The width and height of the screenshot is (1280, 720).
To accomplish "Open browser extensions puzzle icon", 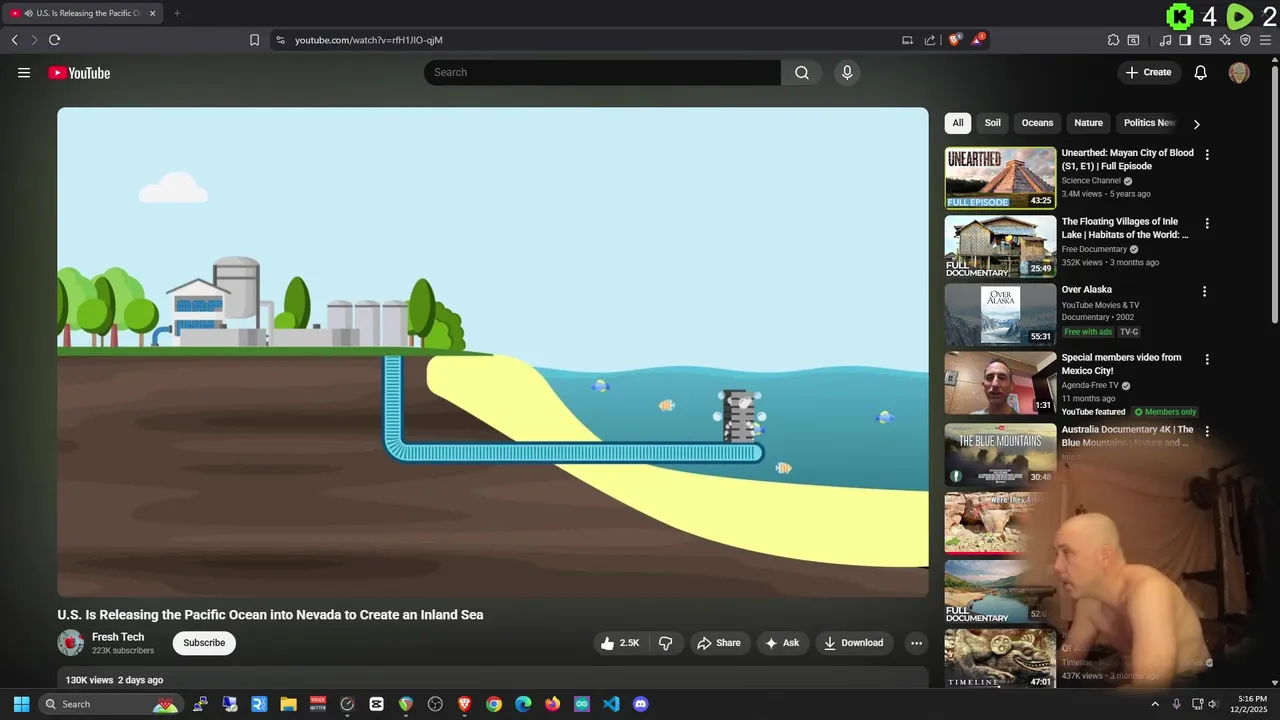I will (1113, 40).
